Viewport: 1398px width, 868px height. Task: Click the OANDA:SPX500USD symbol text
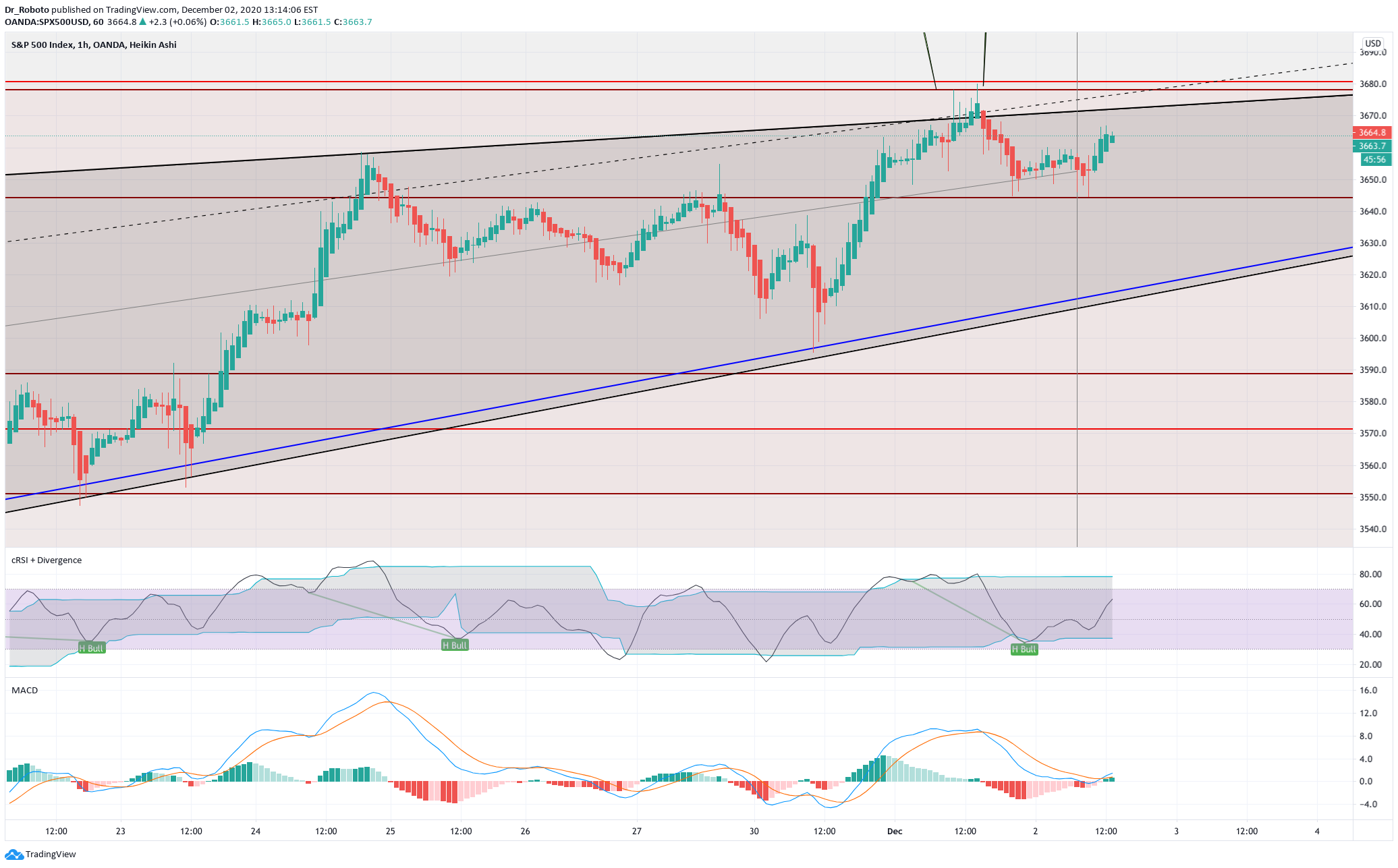click(47, 22)
